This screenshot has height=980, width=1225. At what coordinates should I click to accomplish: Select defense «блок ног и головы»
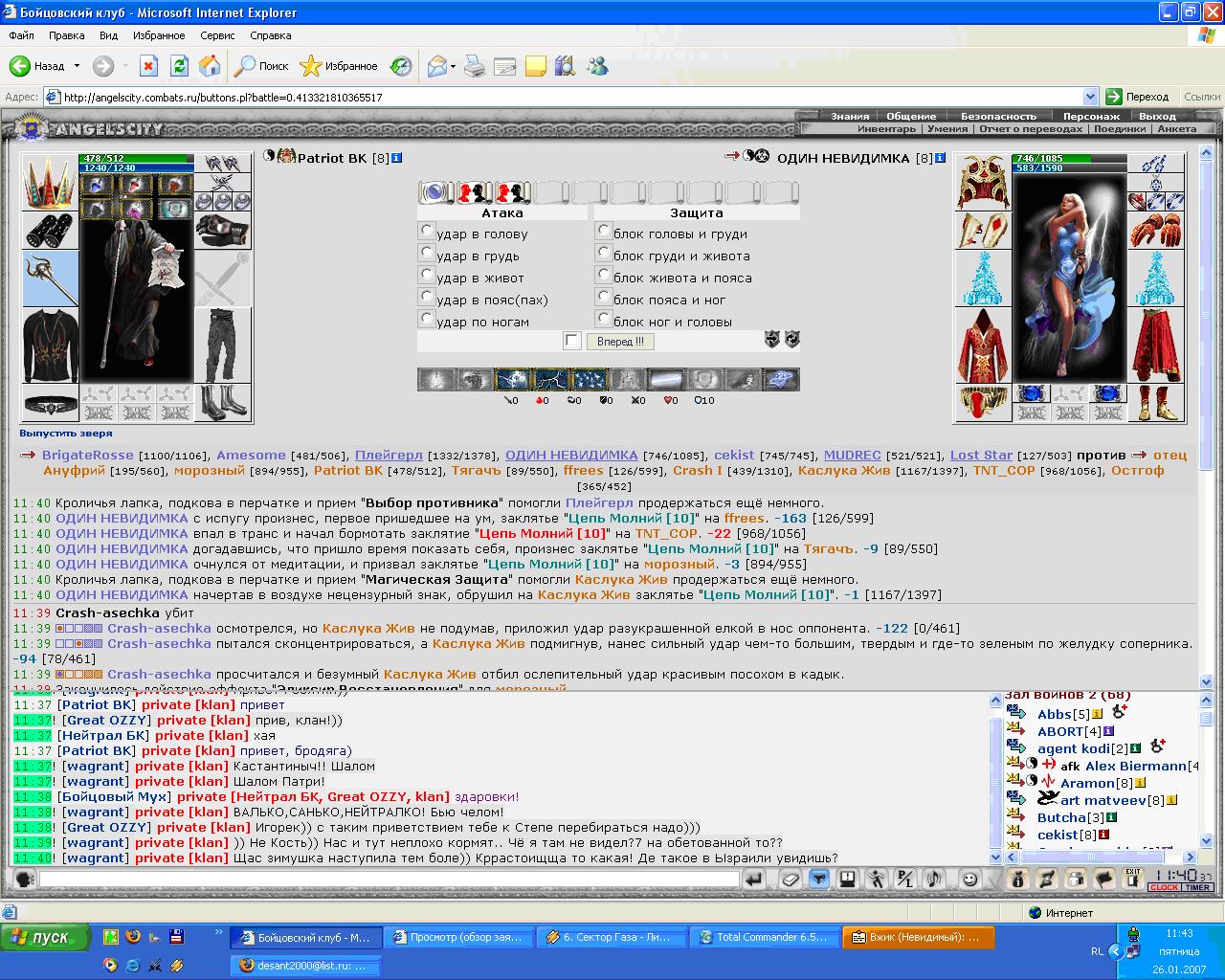[603, 319]
